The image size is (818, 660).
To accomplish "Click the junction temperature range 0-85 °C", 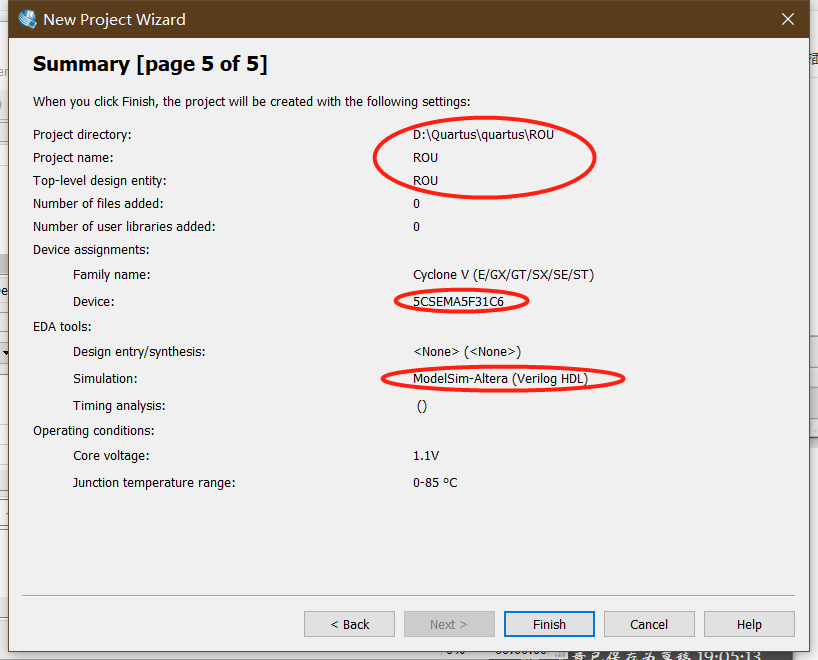I will point(435,483).
